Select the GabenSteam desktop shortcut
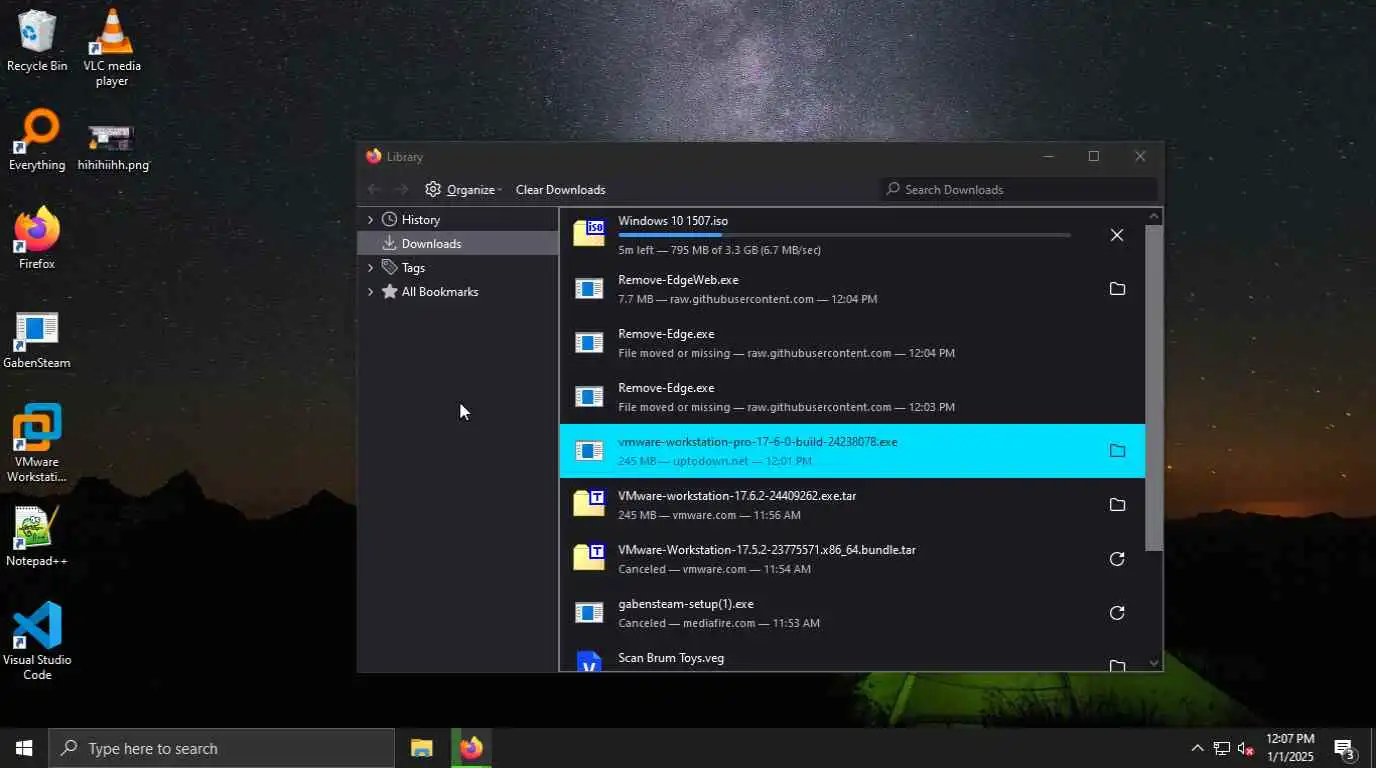This screenshot has width=1376, height=768. coord(37,340)
